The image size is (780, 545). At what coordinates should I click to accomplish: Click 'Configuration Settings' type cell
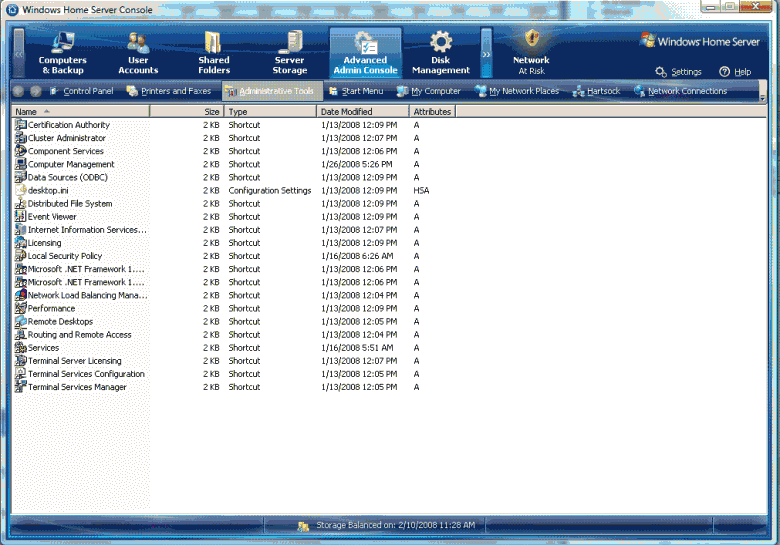(x=270, y=190)
